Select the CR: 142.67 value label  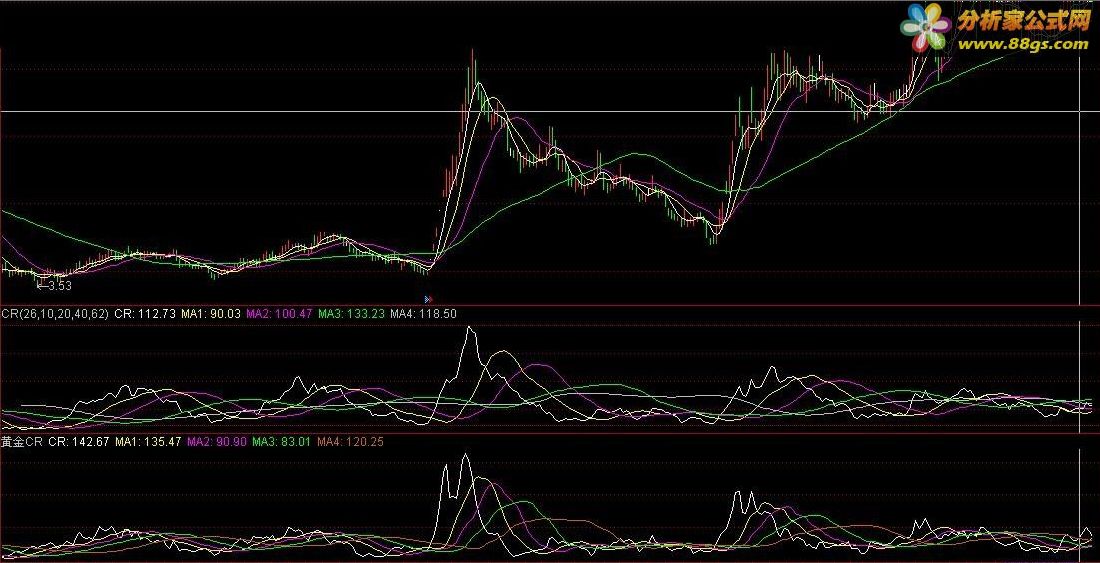(79, 442)
